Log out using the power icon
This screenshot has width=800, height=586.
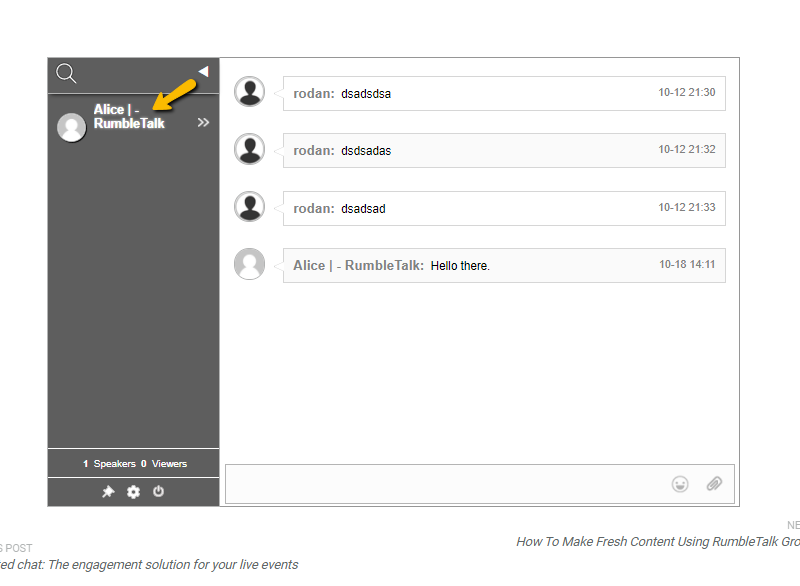pyautogui.click(x=158, y=491)
